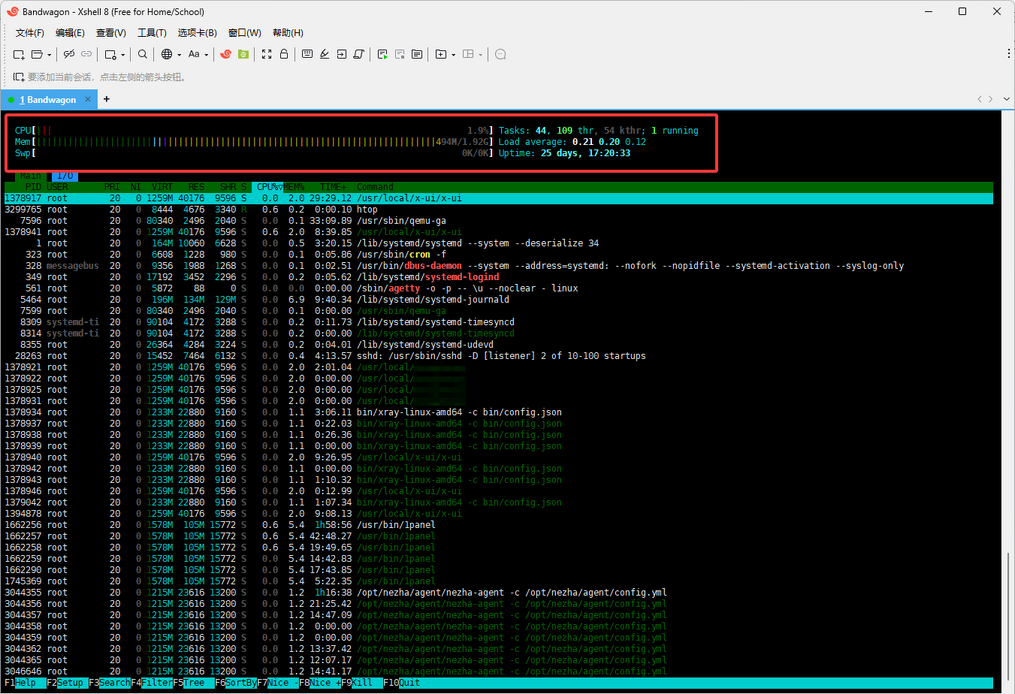
Task: Open the 工具(T) menu
Action: coord(152,33)
